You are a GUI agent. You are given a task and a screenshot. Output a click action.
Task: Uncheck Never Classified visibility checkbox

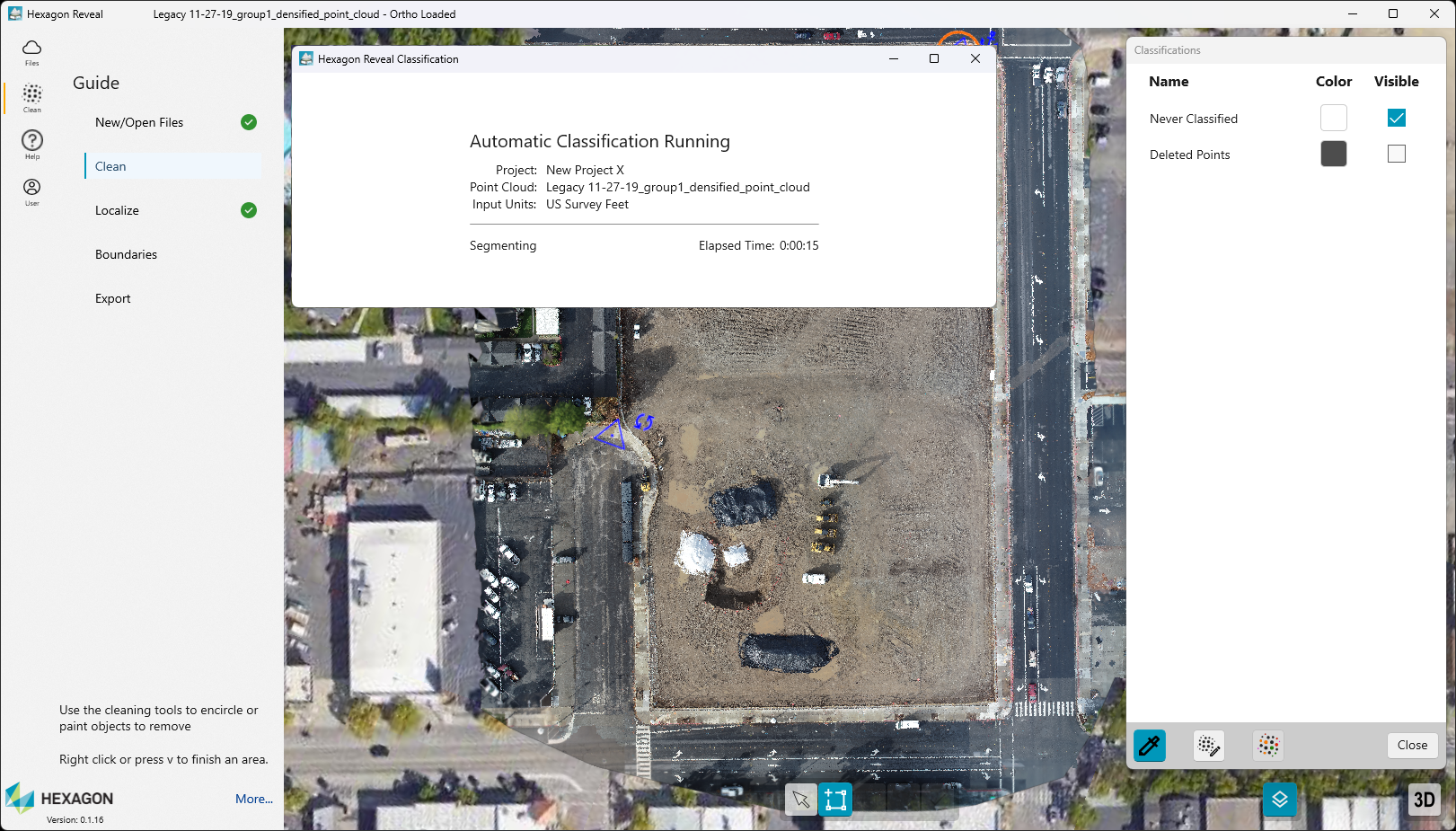[1396, 119]
